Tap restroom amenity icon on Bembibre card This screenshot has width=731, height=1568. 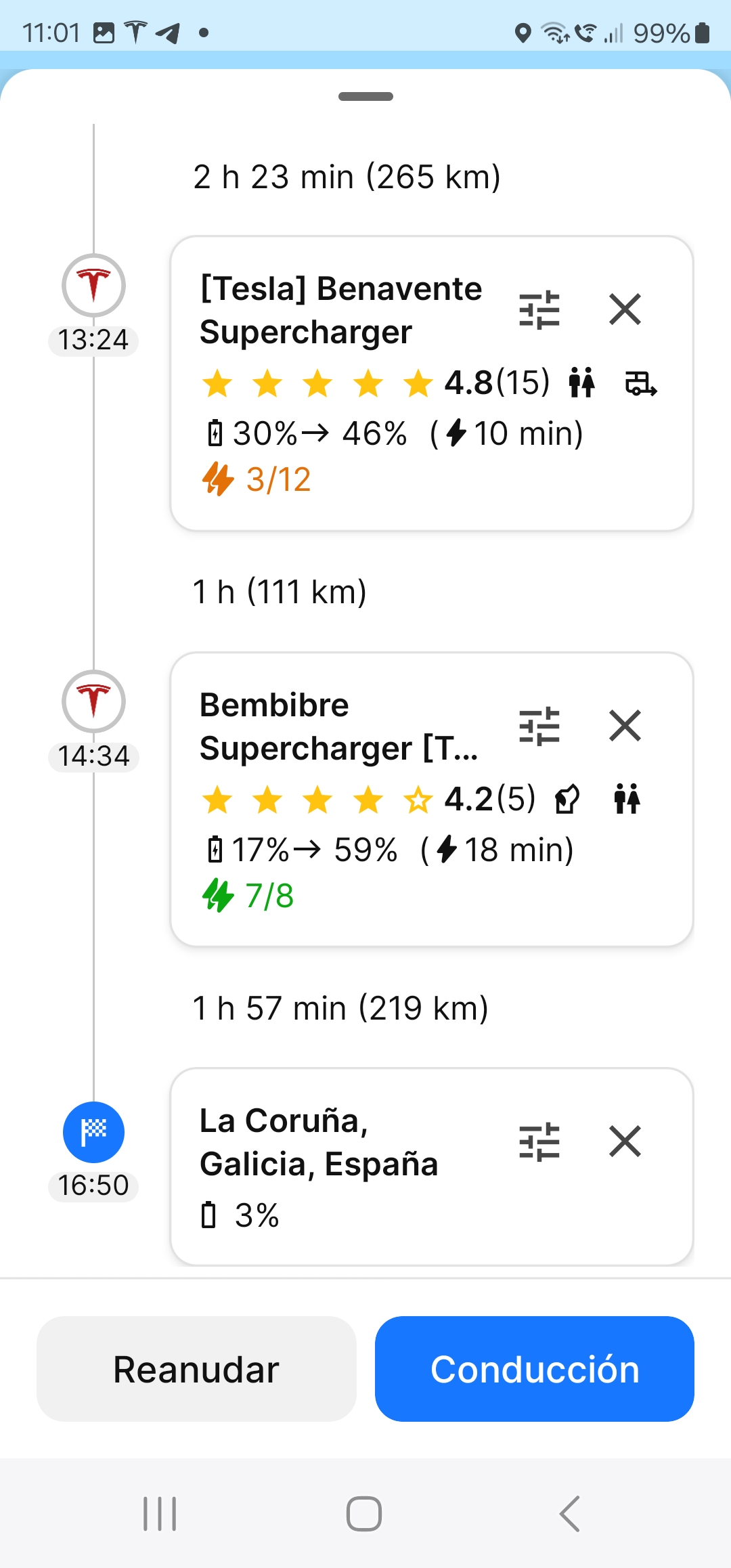point(627,798)
